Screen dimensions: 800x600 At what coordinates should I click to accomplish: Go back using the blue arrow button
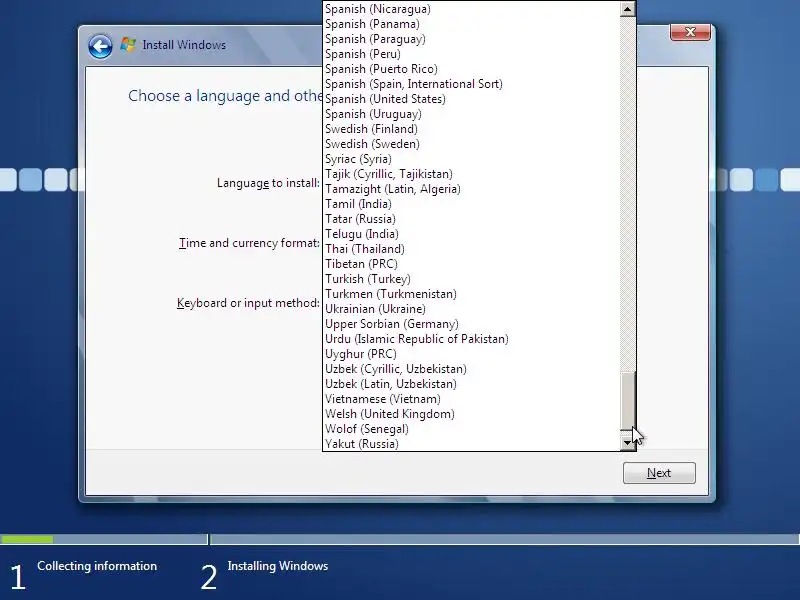[x=101, y=47]
